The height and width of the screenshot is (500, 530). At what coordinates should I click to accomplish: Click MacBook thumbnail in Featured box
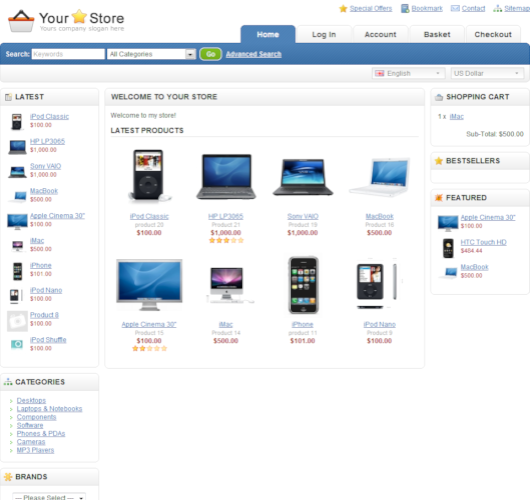(449, 272)
